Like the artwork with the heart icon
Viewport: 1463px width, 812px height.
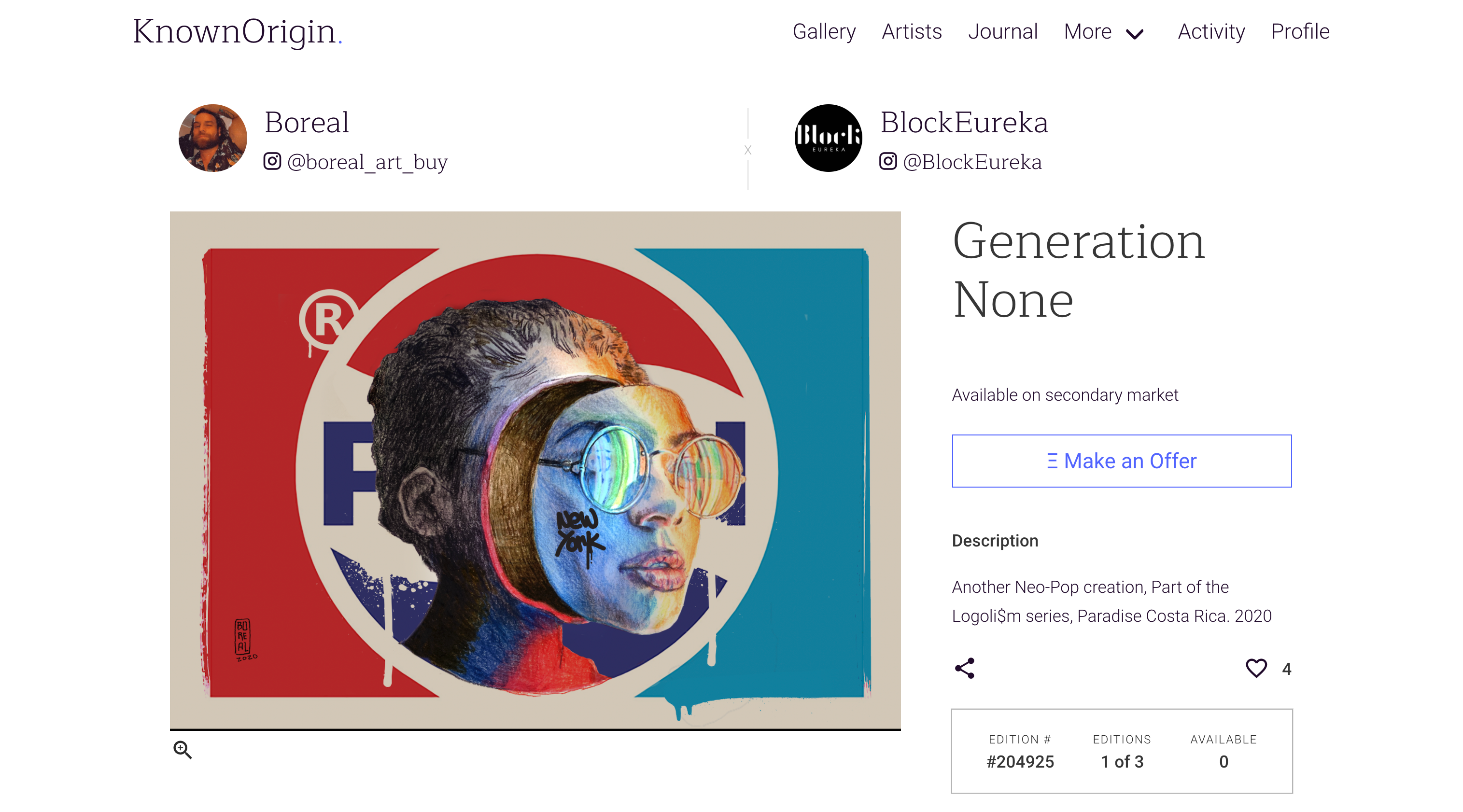[x=1256, y=668]
